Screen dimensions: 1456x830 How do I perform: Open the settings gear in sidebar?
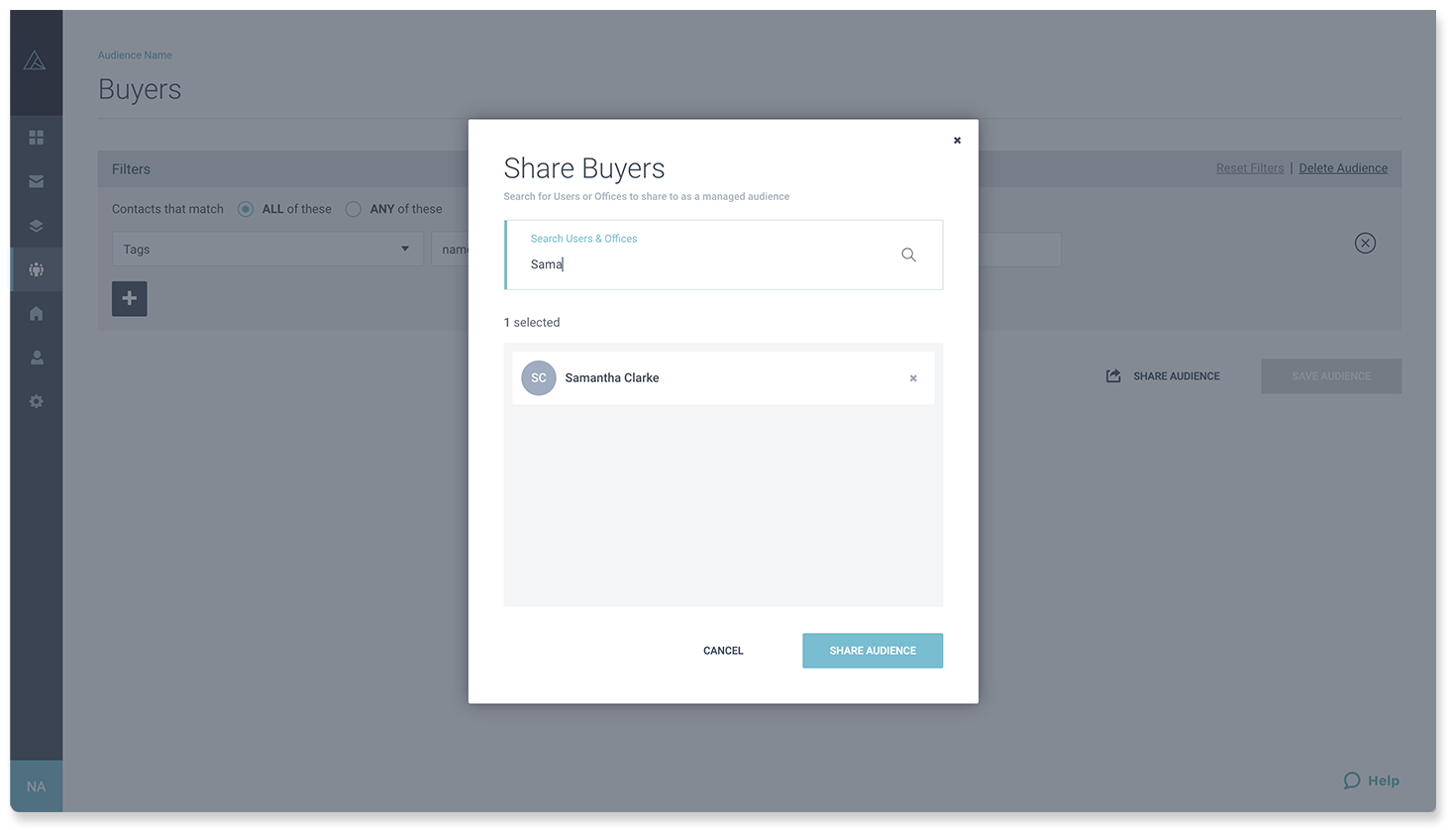pos(36,400)
